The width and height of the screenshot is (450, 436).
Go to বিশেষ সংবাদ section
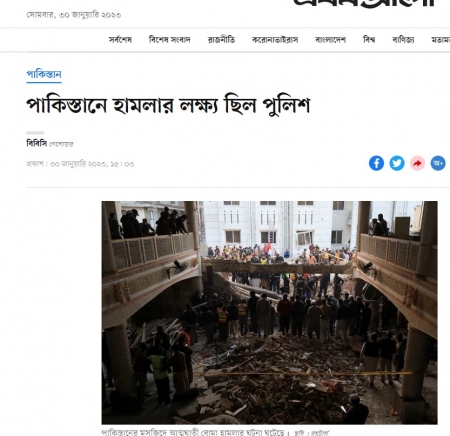pos(169,40)
